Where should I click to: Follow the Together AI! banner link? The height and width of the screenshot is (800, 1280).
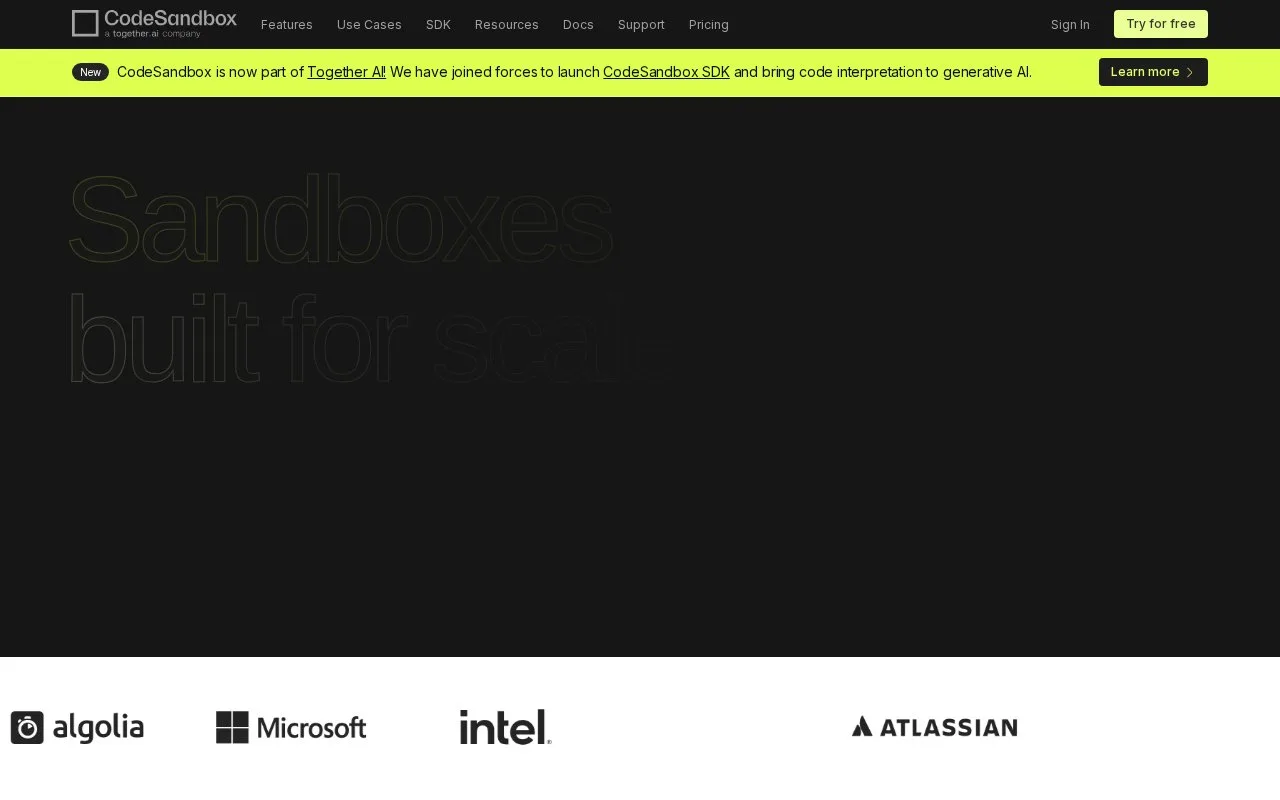pyautogui.click(x=346, y=72)
